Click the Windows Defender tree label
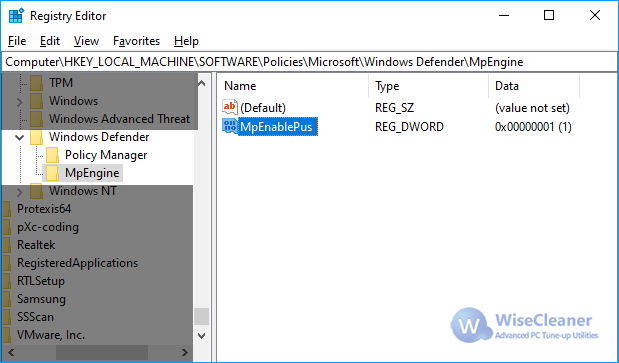The height and width of the screenshot is (363, 619). click(x=99, y=137)
